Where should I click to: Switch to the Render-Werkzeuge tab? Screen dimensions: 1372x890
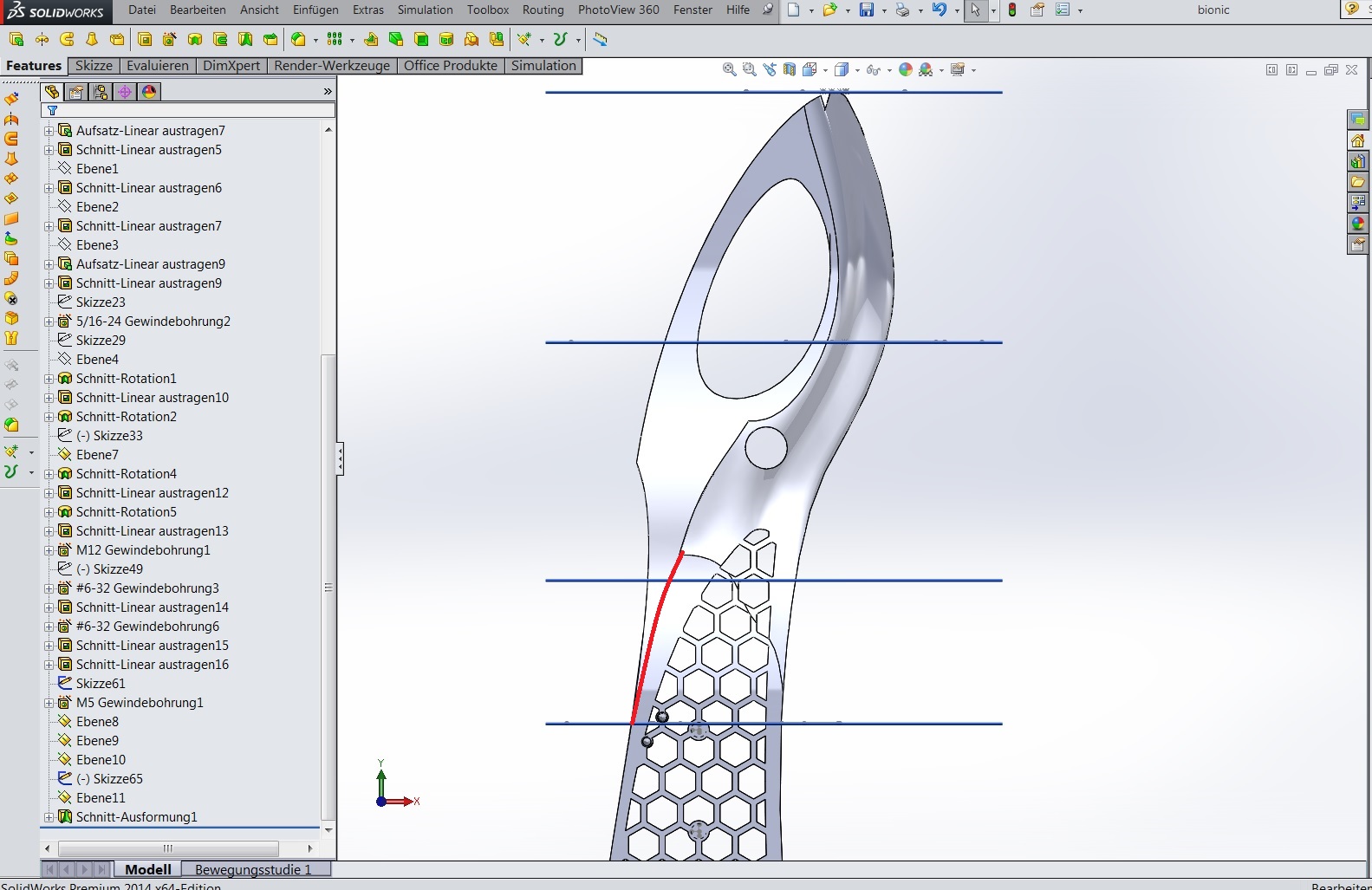pyautogui.click(x=332, y=66)
